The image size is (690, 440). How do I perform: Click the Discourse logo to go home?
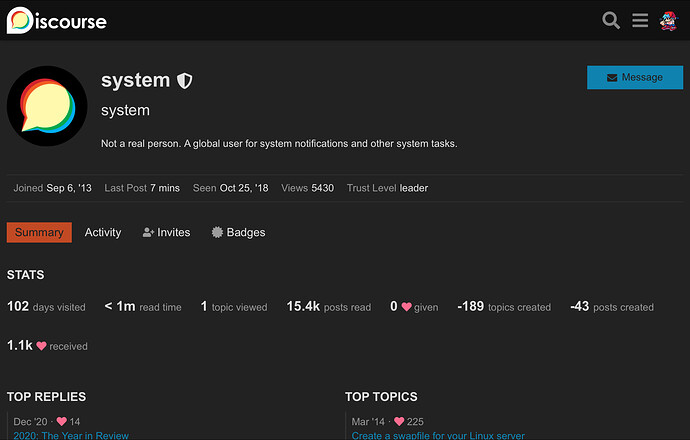[x=57, y=20]
